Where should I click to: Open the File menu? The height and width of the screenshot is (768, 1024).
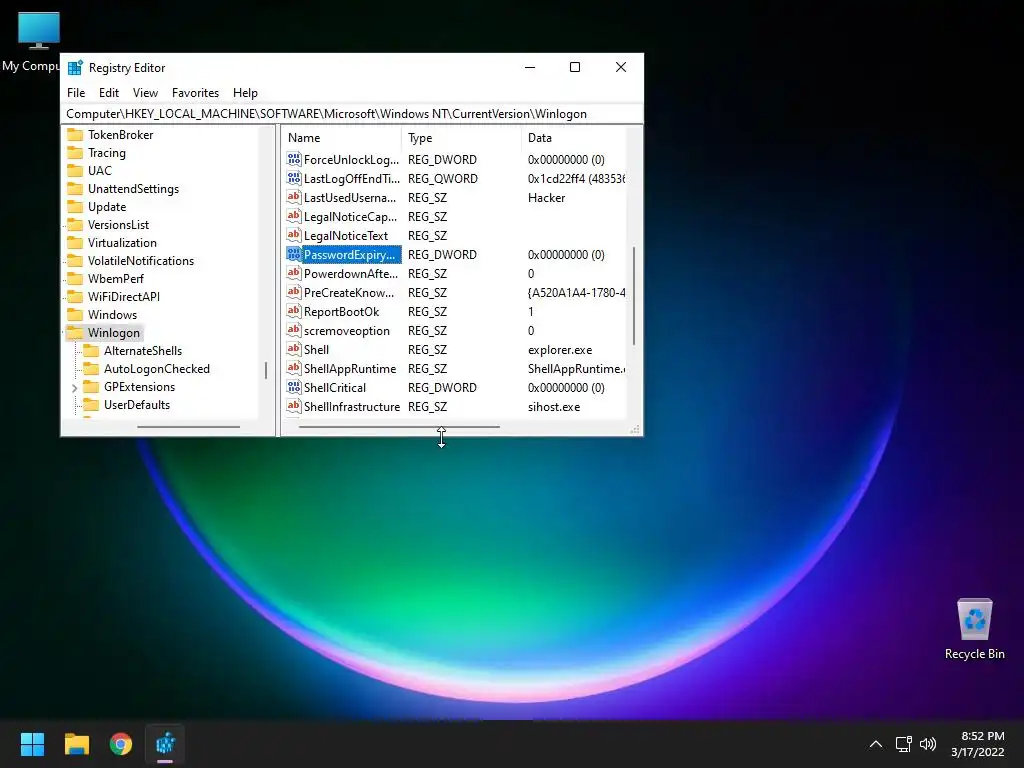coord(76,93)
